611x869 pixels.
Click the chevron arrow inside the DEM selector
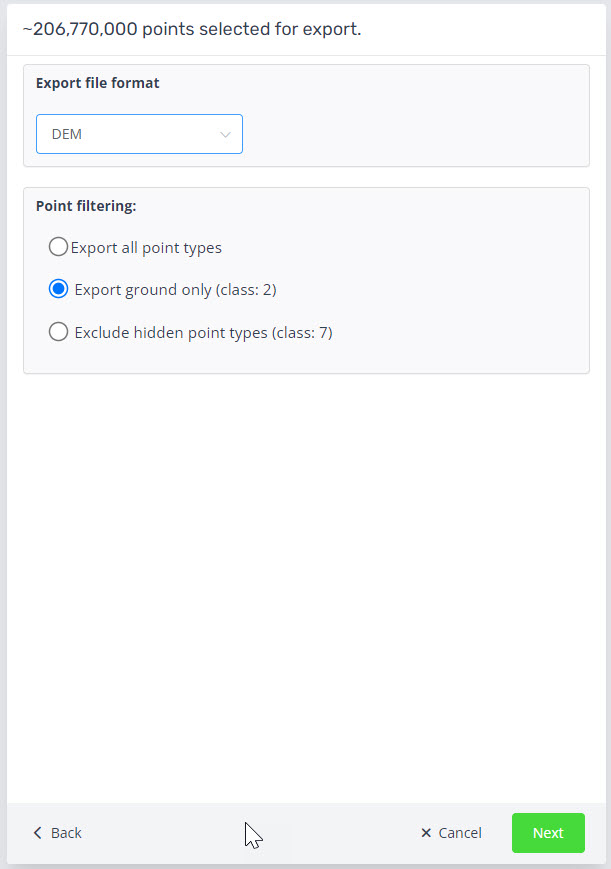coord(225,133)
